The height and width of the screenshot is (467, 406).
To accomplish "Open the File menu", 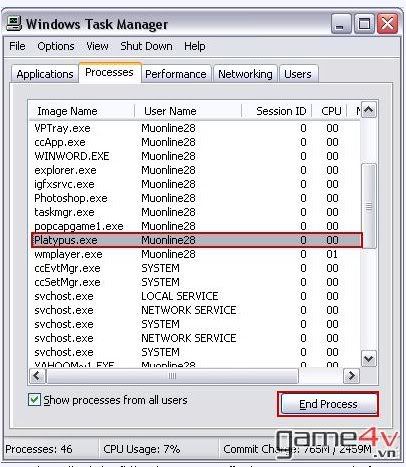I will pos(17,46).
